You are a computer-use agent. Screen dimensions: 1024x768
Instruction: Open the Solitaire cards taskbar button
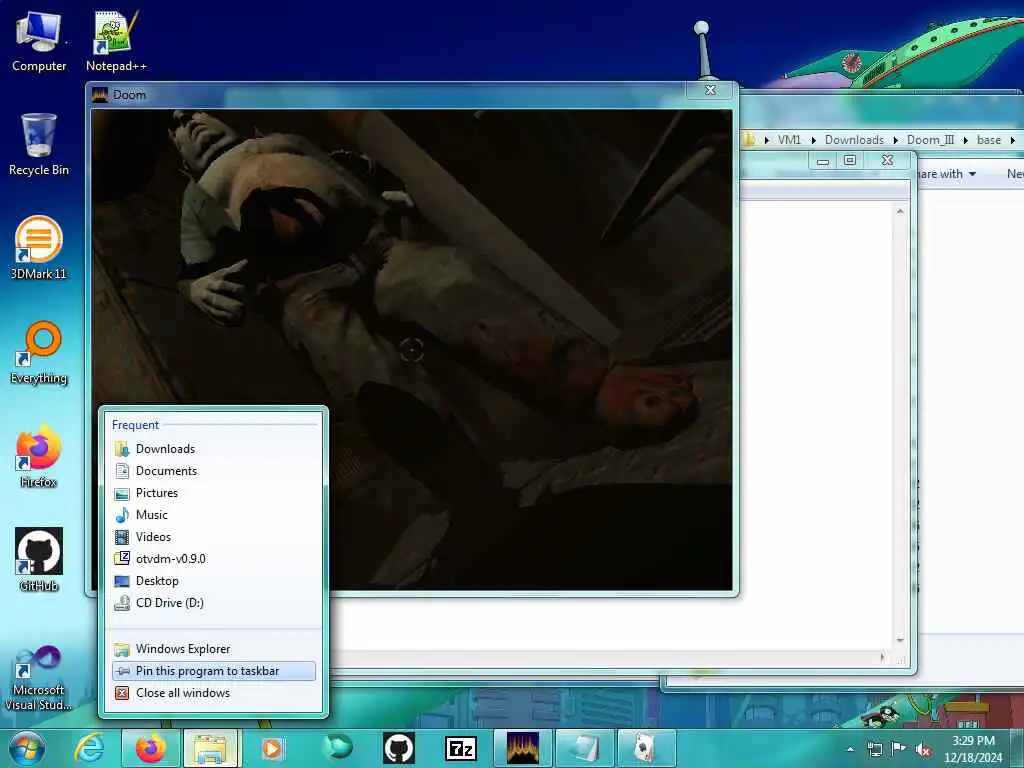click(x=646, y=748)
